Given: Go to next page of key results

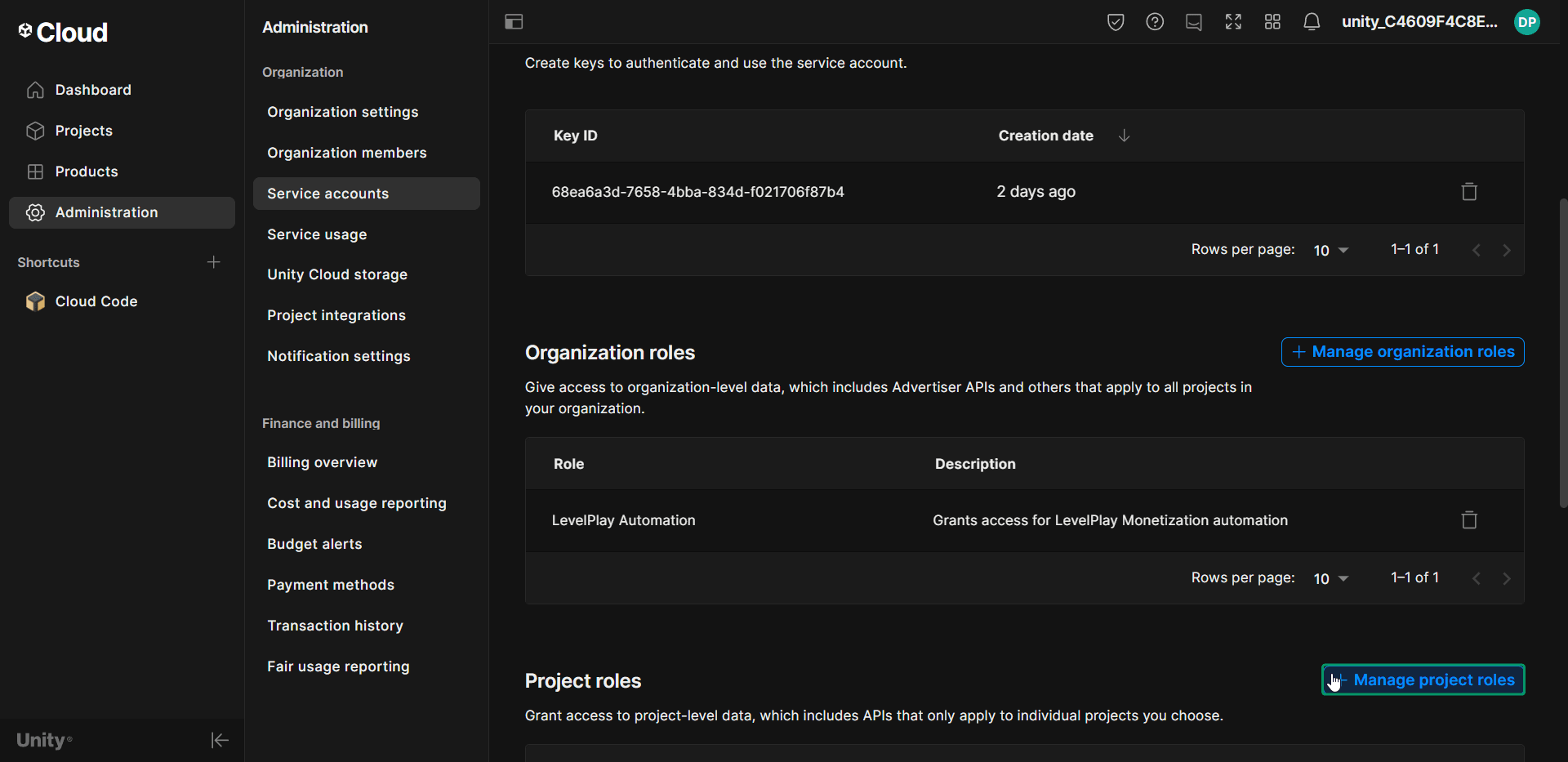Looking at the screenshot, I should tap(1507, 250).
